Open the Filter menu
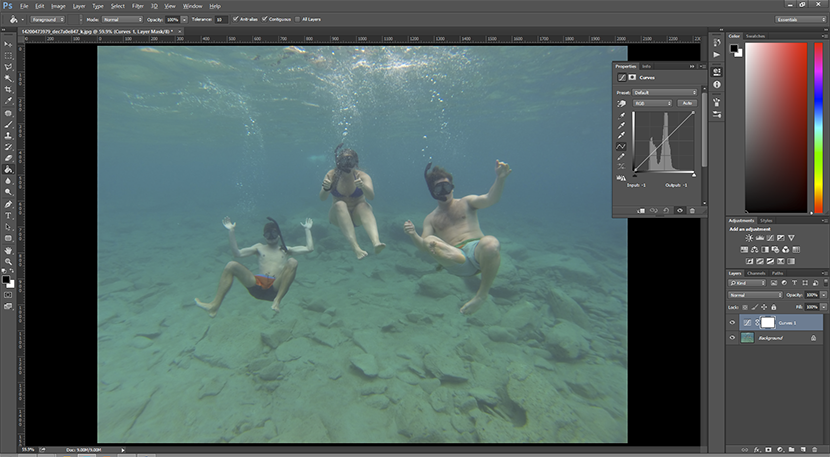The image size is (830, 457). click(138, 6)
